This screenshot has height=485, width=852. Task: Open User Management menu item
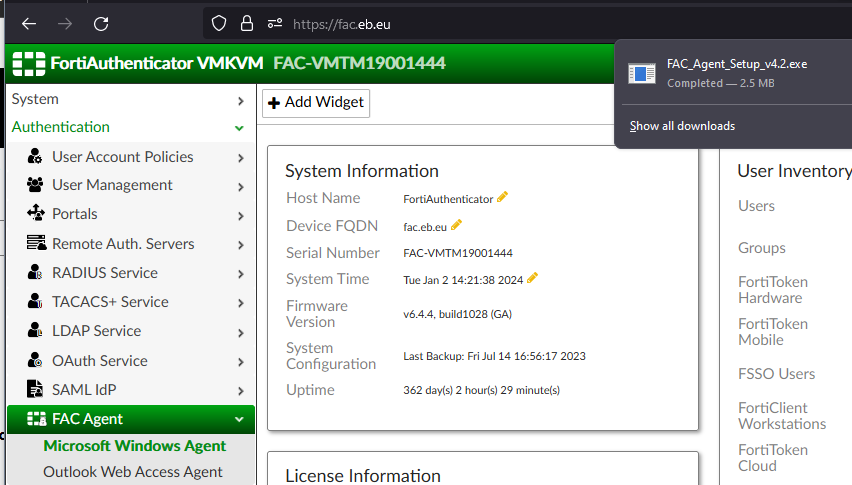click(112, 185)
